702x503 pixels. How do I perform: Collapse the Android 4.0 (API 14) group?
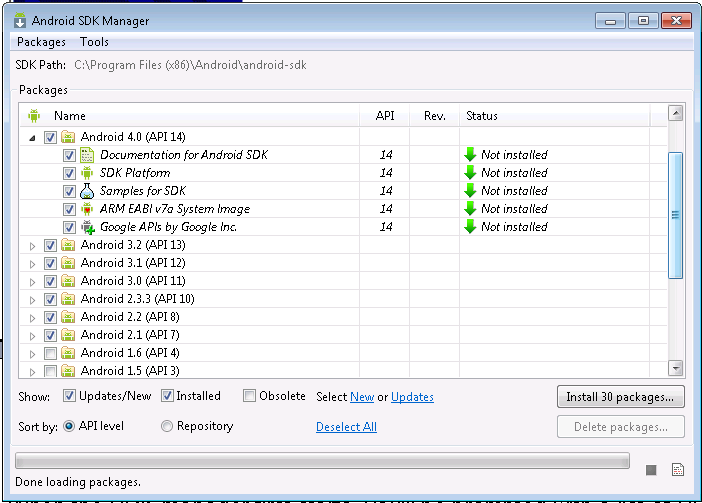[32, 138]
